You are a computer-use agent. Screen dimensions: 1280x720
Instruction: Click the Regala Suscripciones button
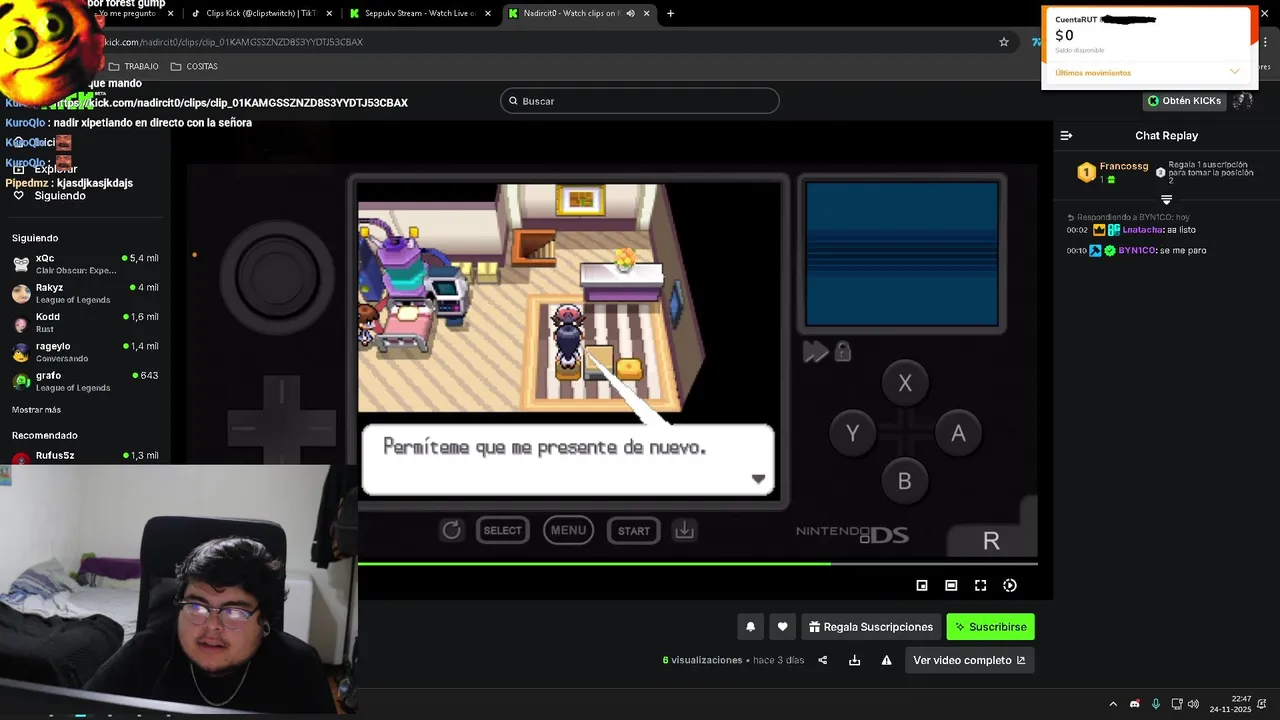(871, 627)
